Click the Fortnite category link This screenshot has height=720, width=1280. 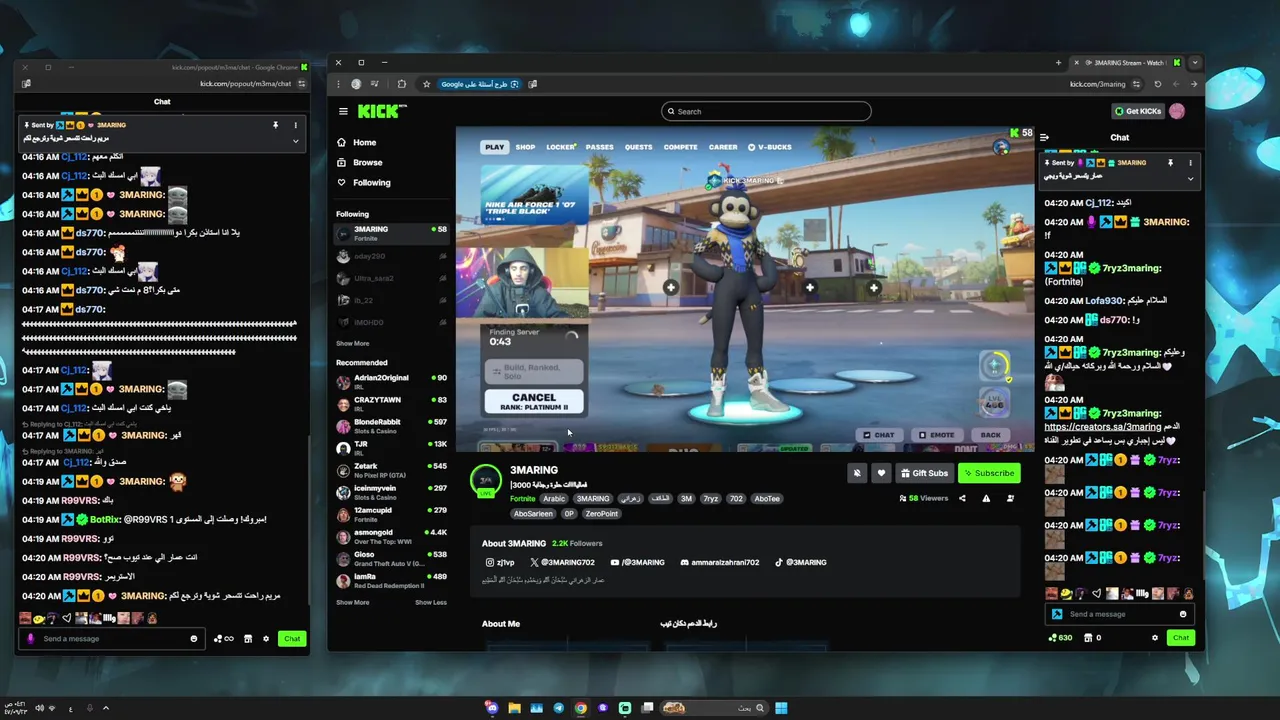522,498
